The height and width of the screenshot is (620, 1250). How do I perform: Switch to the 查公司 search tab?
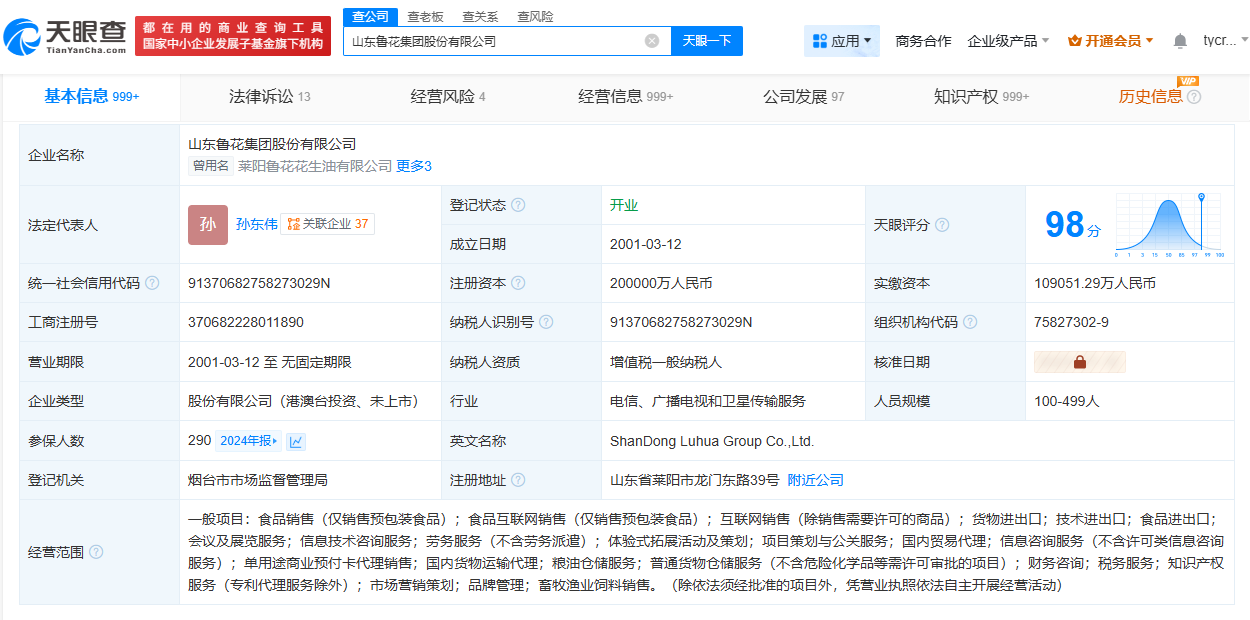pos(370,16)
